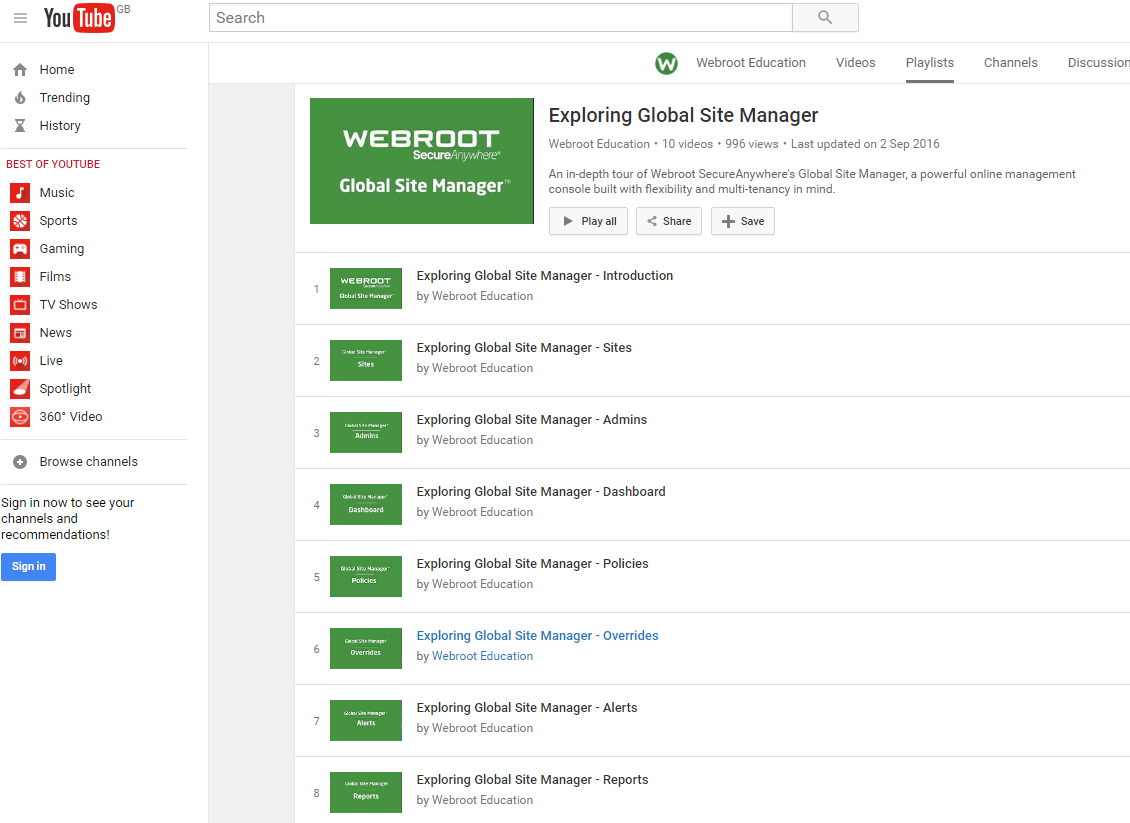Image resolution: width=1130 pixels, height=823 pixels.
Task: Click the Policies video thumbnail
Action: [366, 577]
